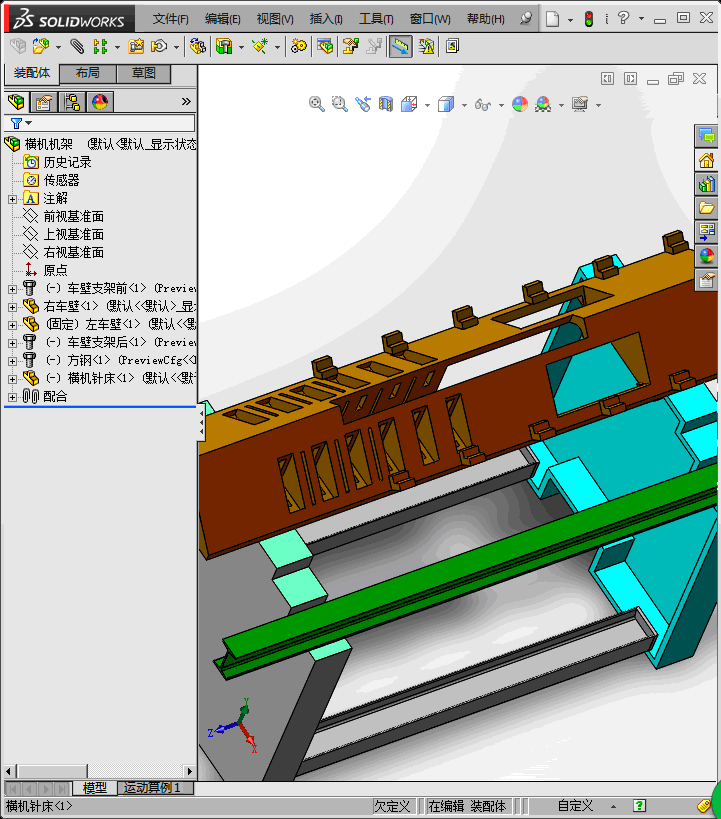The width and height of the screenshot is (721, 819).
Task: Click the tree scrollbar right arrow
Action: (x=190, y=771)
